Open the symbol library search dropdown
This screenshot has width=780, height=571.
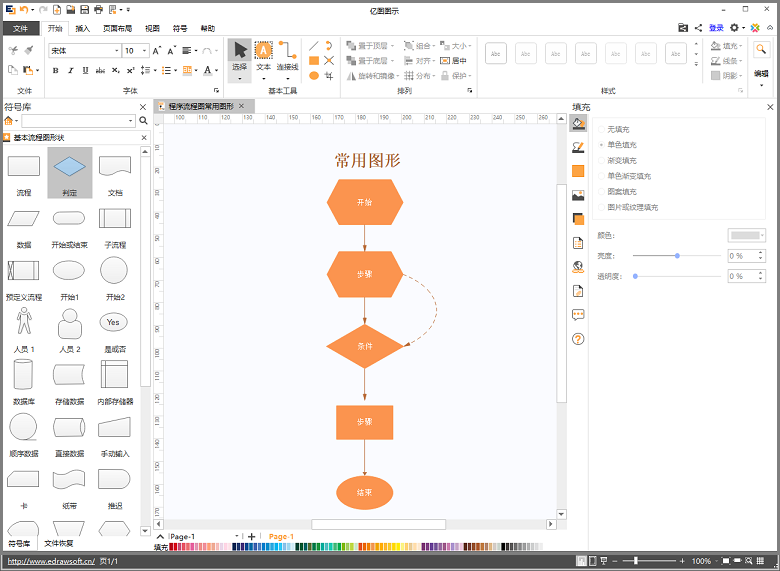click(131, 120)
